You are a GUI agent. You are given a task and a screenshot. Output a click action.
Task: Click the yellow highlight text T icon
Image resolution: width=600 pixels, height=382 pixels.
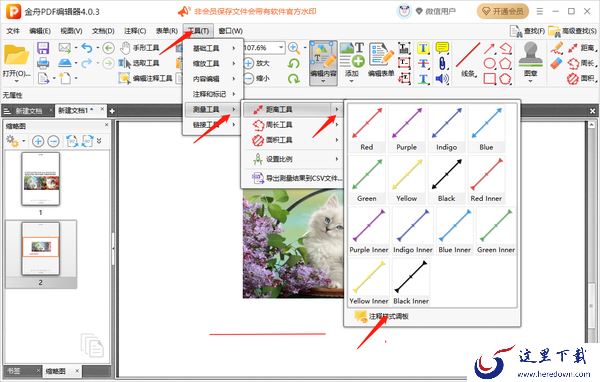click(423, 48)
